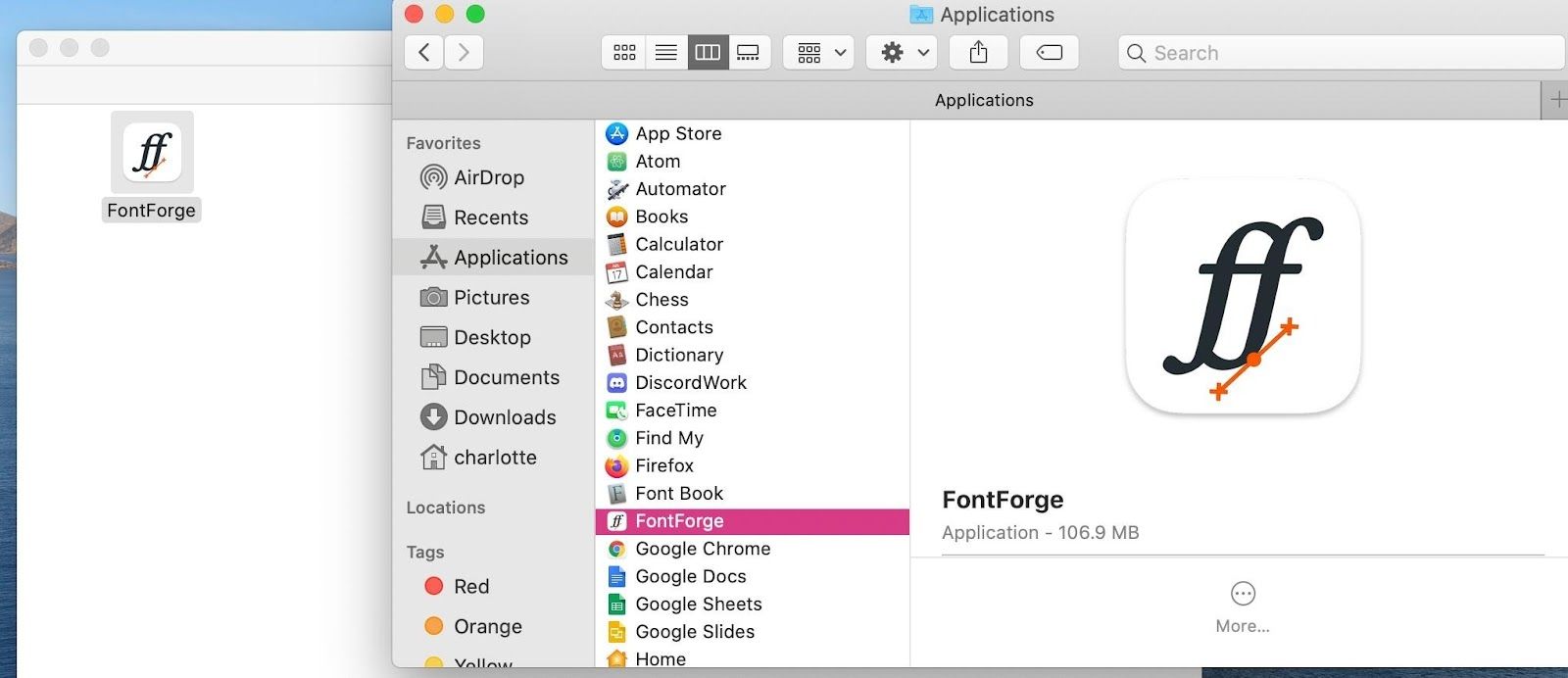
Task: Select Calendar in the list
Action: coord(752,271)
